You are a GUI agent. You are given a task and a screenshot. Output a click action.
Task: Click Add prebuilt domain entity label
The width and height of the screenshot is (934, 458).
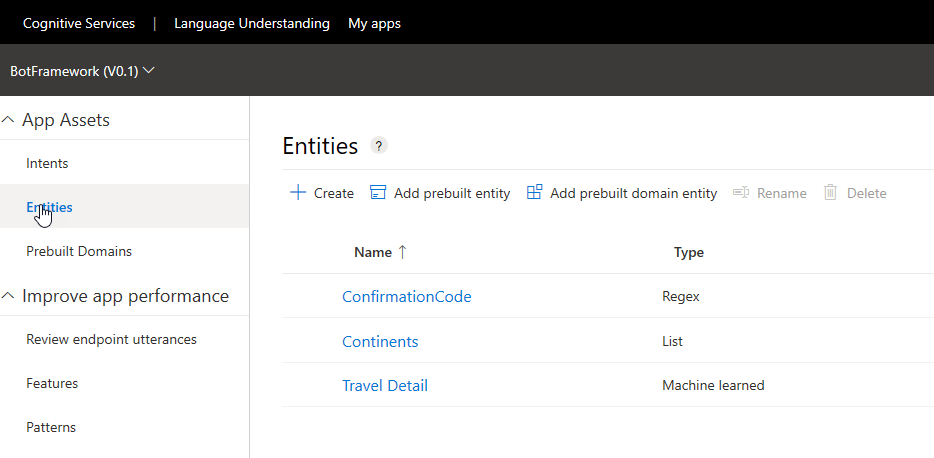coord(633,193)
